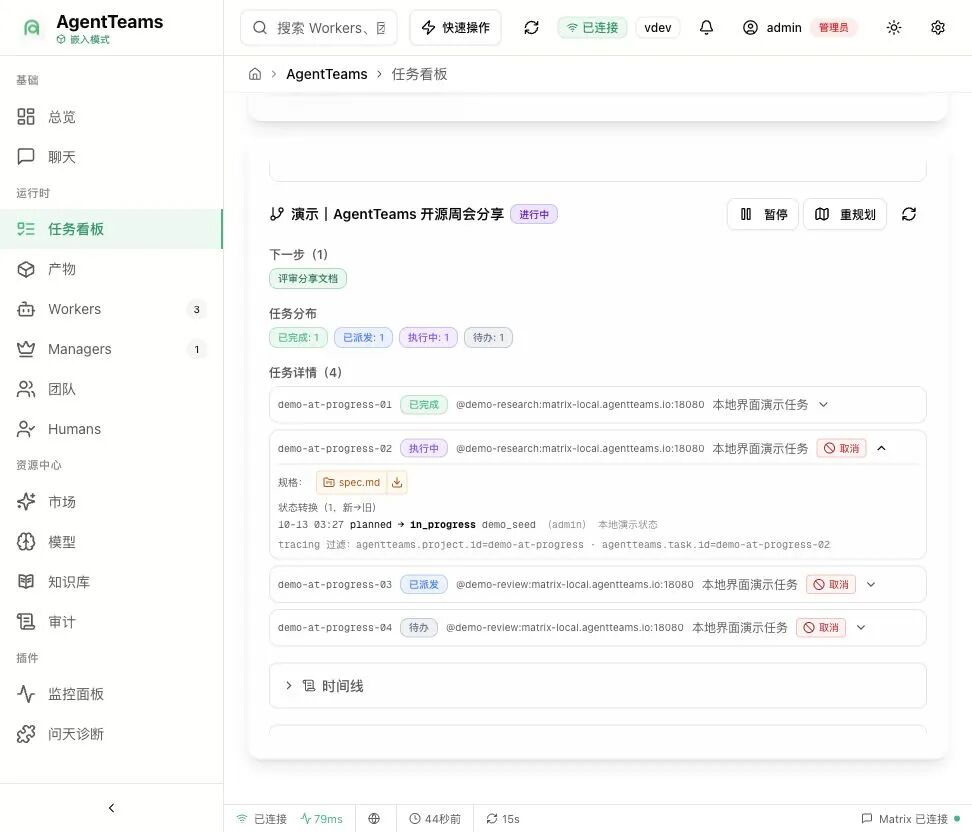The image size is (972, 832).
Task: Click the 待办: 1 distribution badge
Action: tap(488, 337)
